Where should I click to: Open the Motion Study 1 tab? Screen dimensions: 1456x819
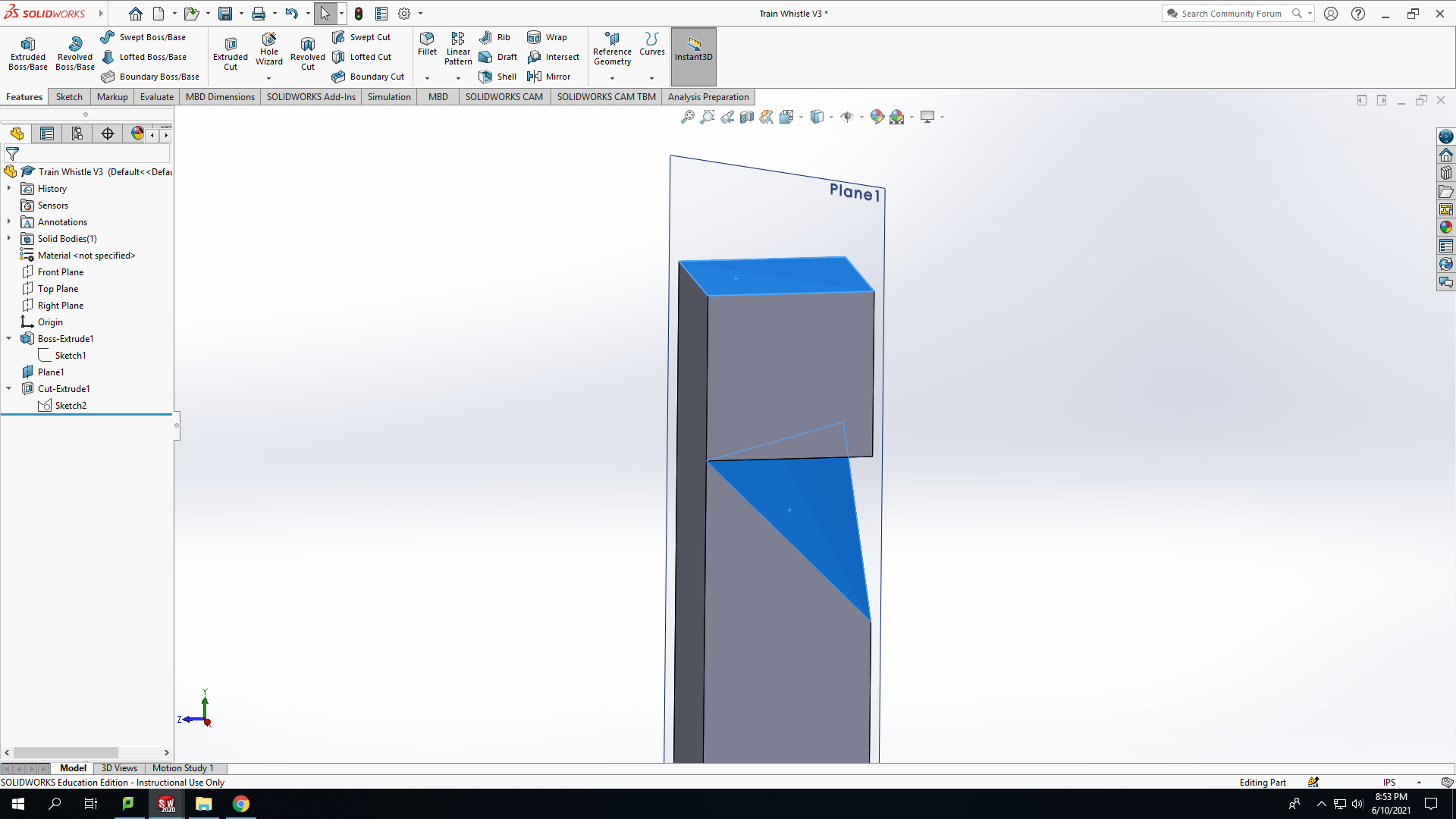183,768
